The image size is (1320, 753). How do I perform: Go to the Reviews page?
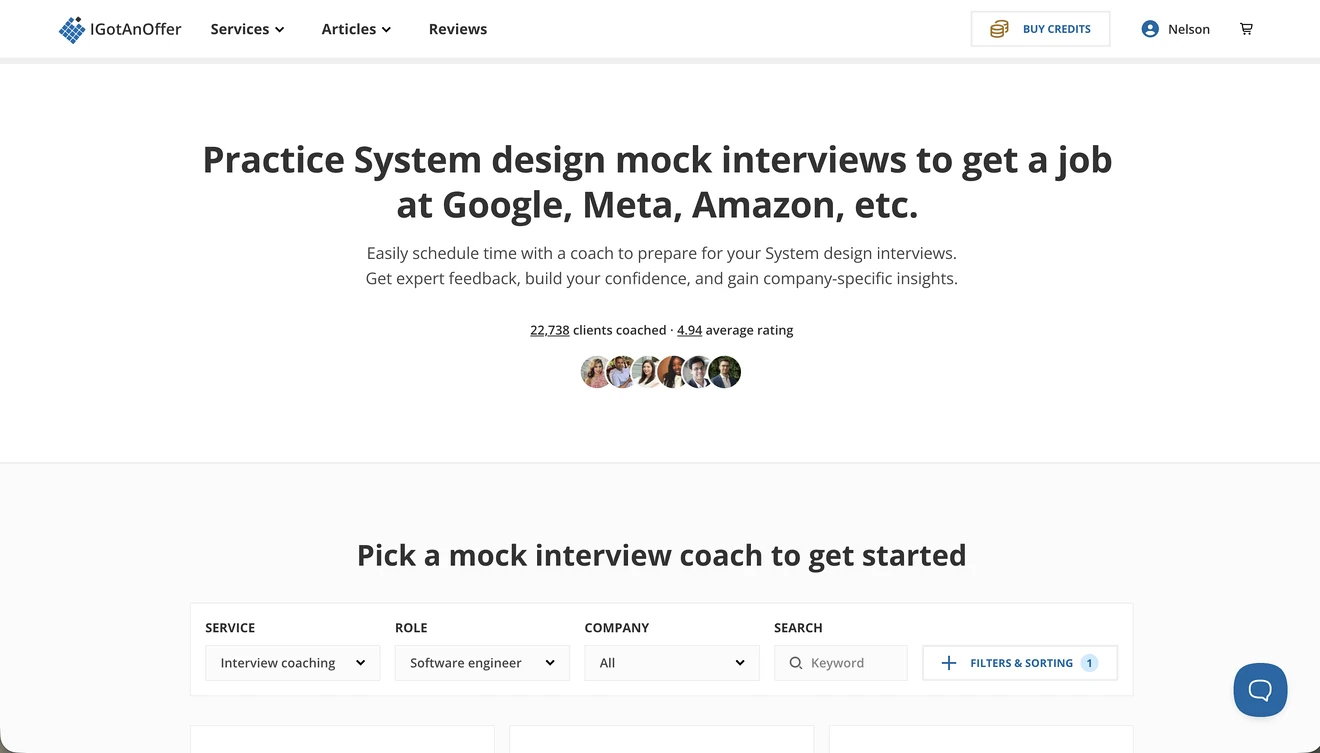(458, 29)
